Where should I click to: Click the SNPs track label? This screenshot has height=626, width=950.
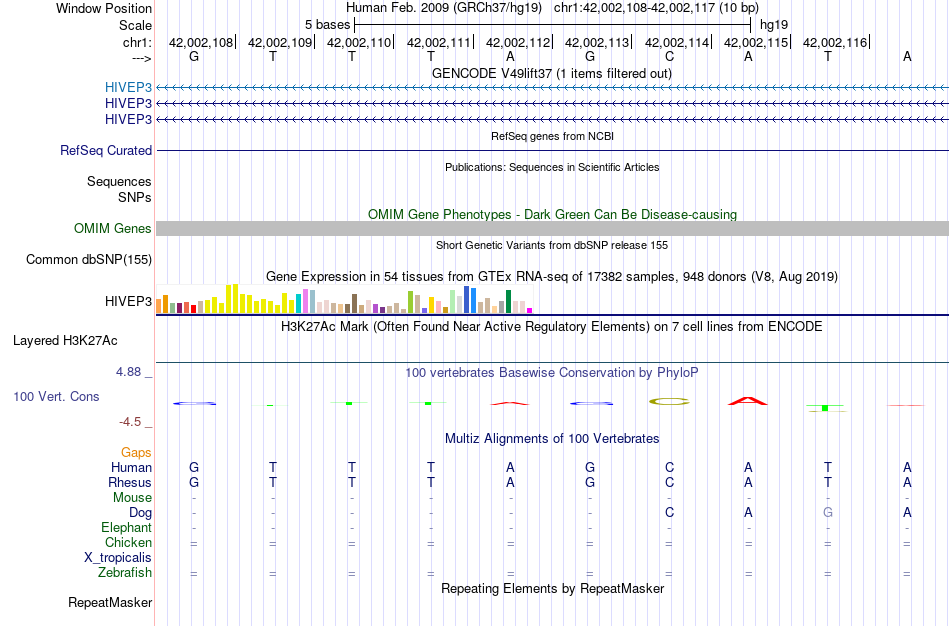[135, 197]
